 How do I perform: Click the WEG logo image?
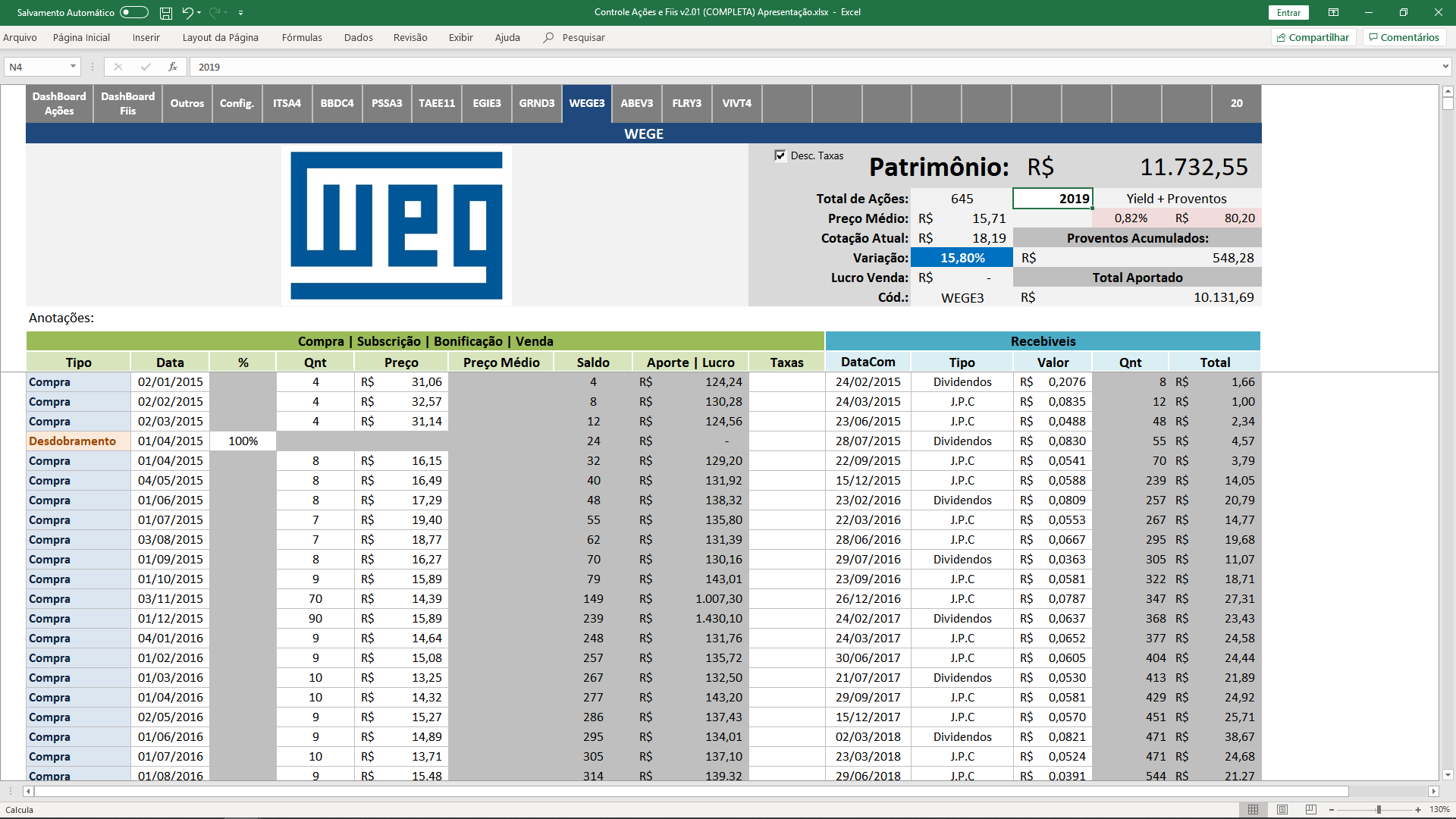(x=397, y=225)
